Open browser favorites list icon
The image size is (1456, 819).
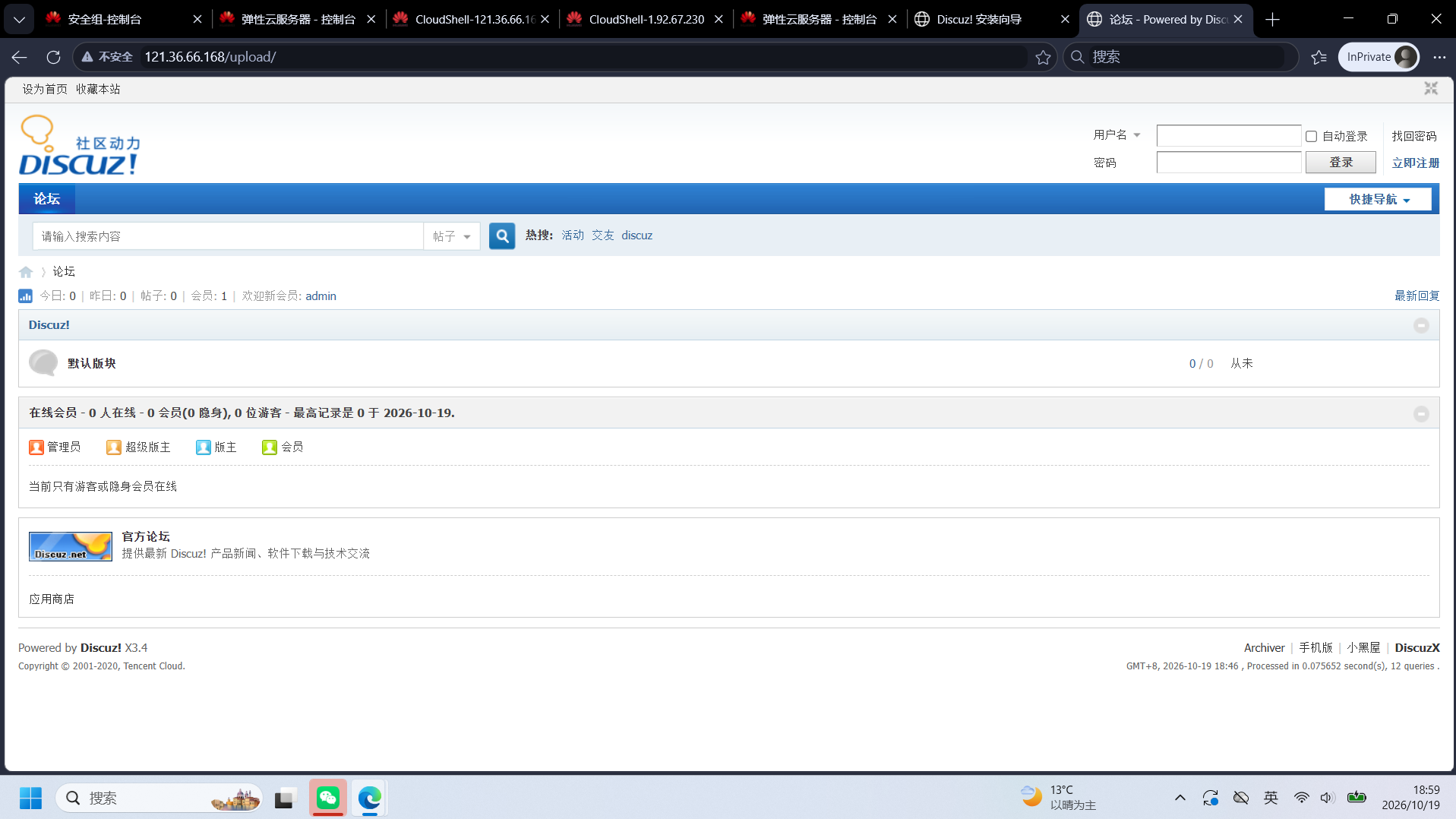(1319, 57)
